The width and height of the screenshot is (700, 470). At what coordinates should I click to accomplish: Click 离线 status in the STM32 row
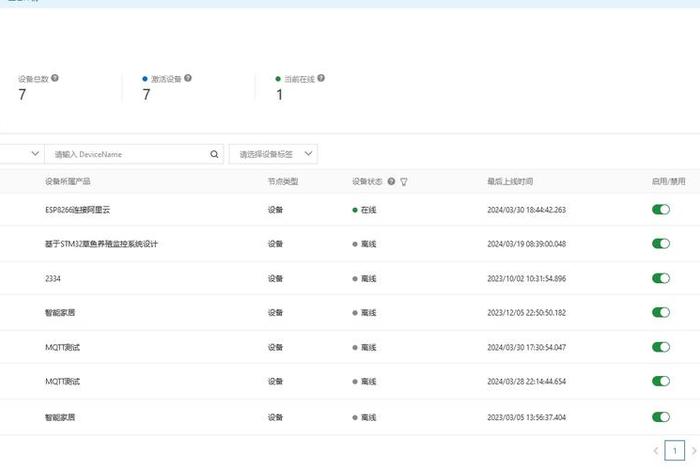click(x=365, y=244)
